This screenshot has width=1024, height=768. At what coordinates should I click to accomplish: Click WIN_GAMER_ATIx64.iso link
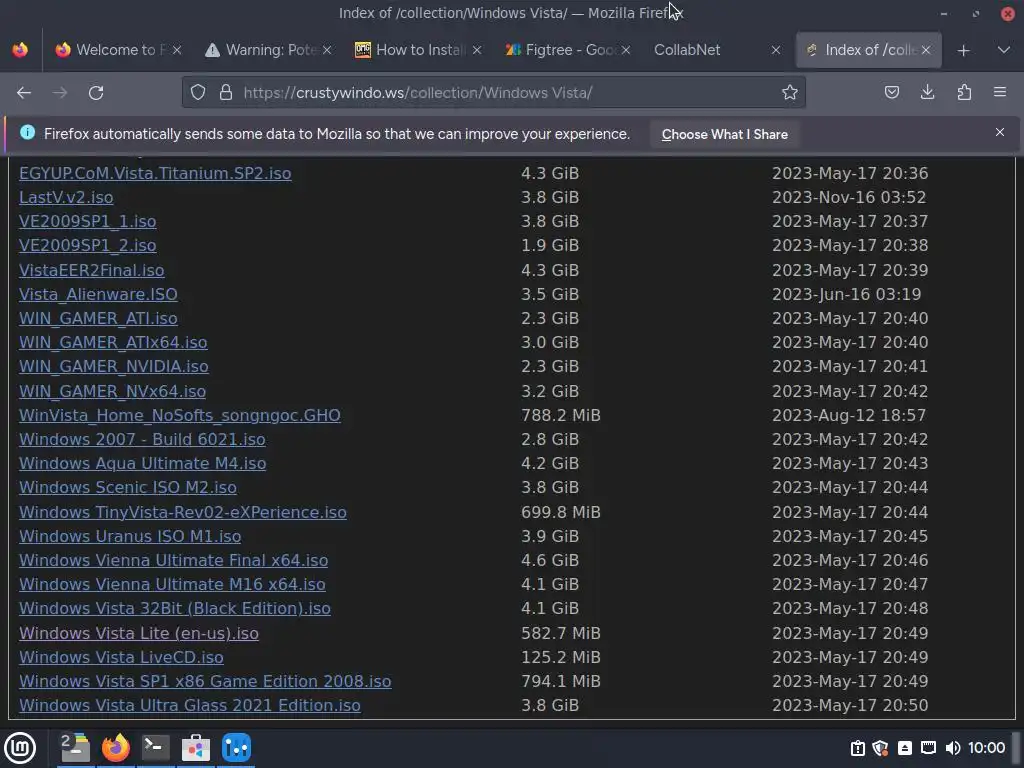(113, 343)
